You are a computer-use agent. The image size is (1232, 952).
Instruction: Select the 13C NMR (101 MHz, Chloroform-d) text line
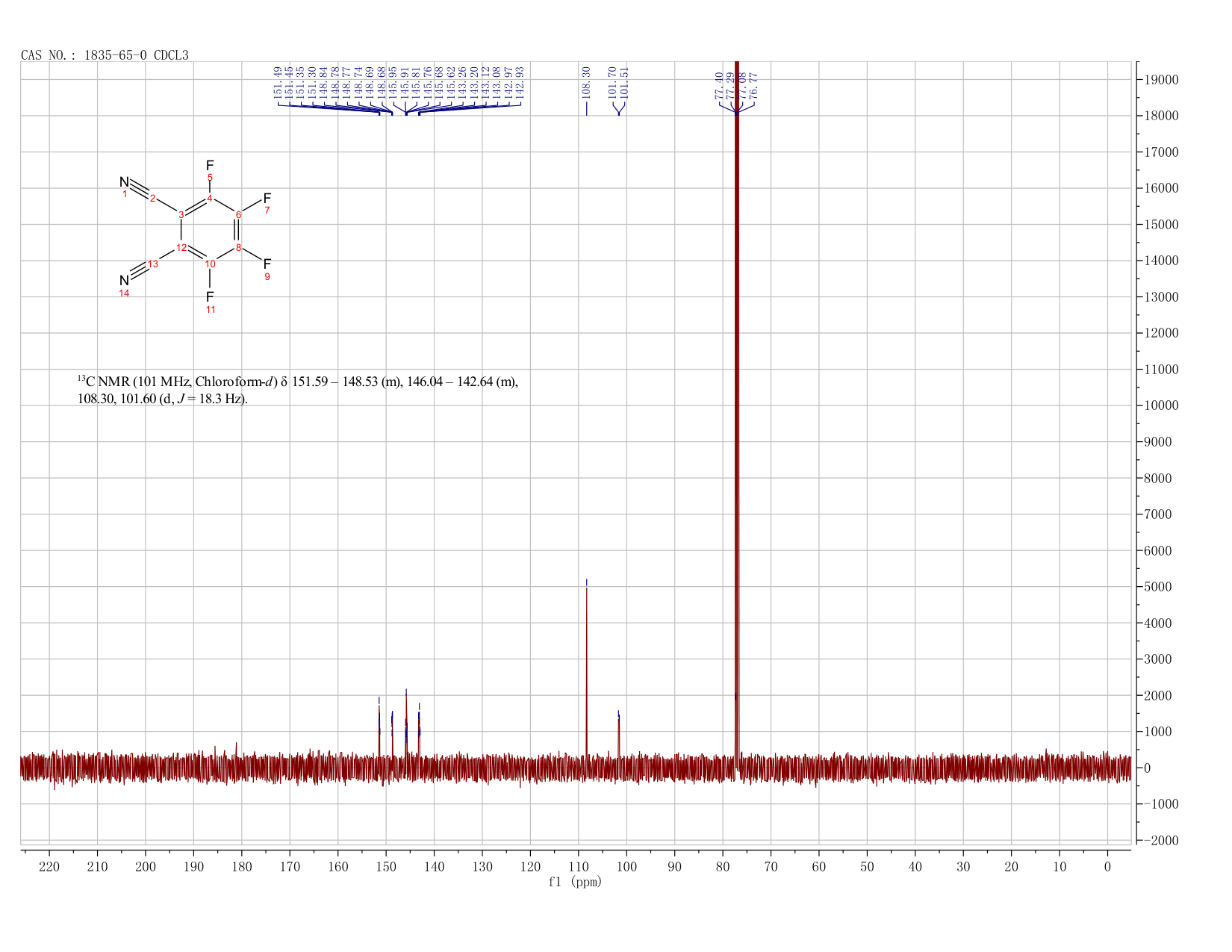pos(298,382)
